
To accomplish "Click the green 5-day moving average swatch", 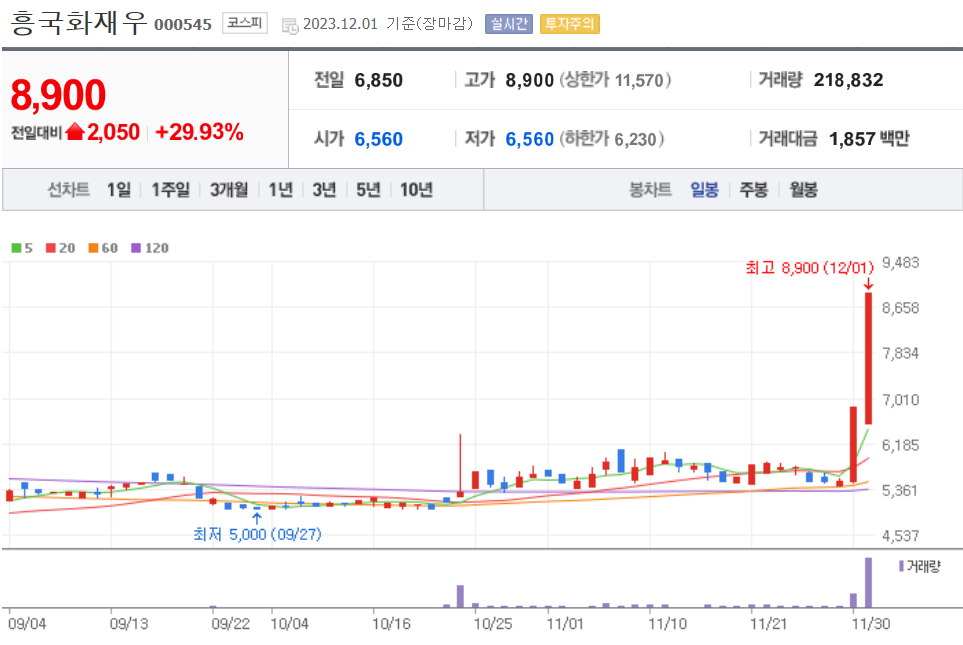I will pos(17,248).
